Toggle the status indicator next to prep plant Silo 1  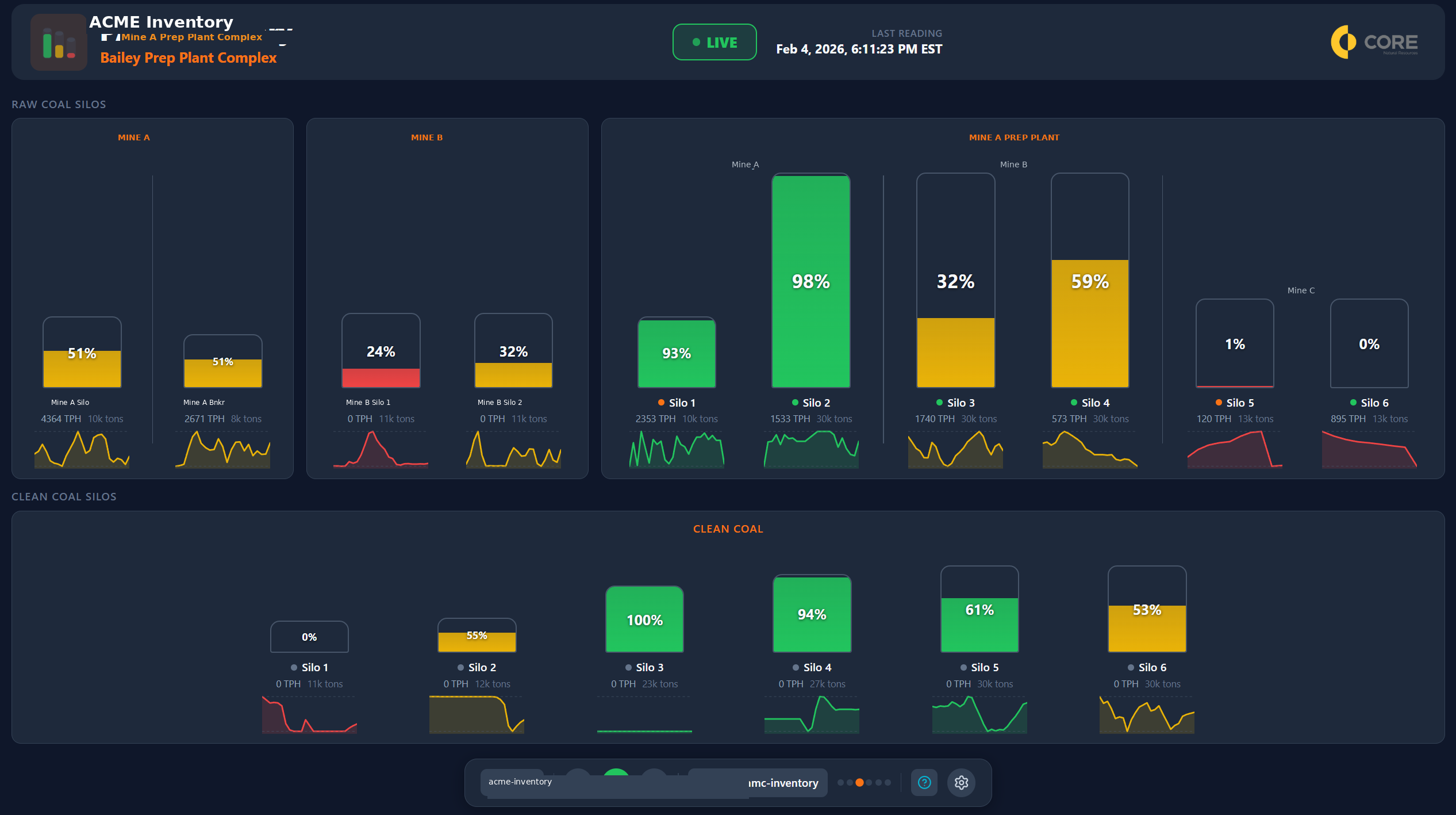tap(661, 403)
